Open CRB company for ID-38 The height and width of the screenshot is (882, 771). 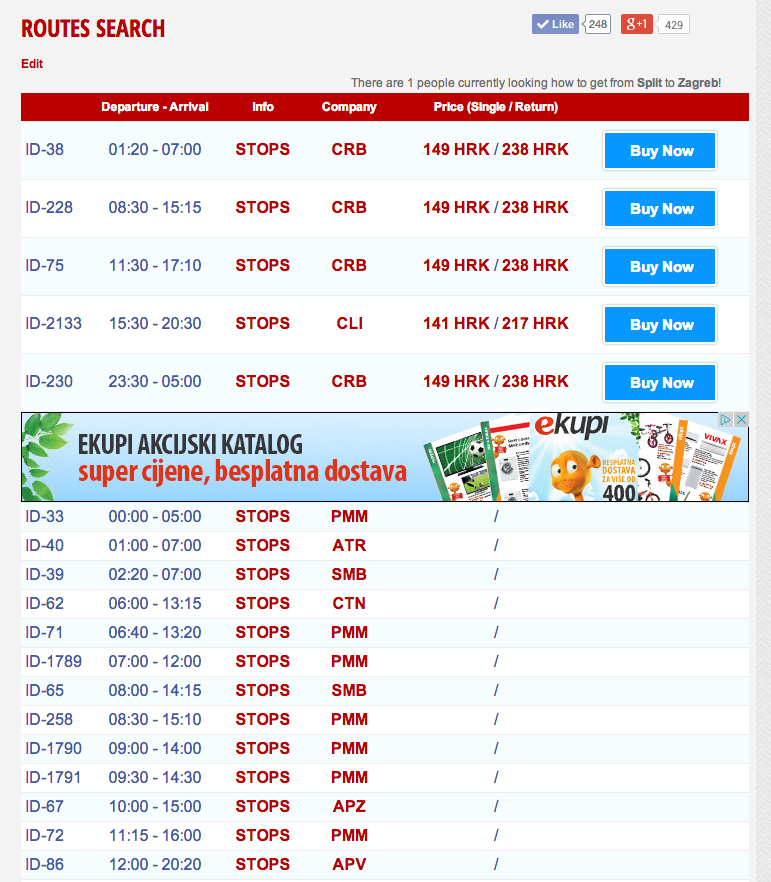349,150
